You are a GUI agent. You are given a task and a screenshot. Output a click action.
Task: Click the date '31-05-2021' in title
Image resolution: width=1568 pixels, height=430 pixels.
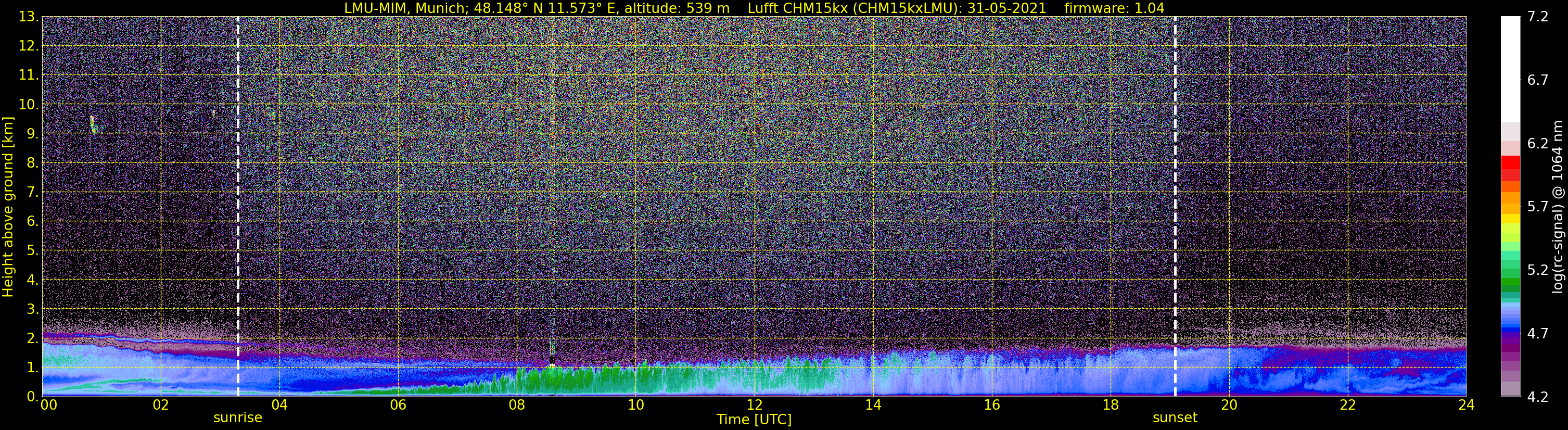[1007, 8]
